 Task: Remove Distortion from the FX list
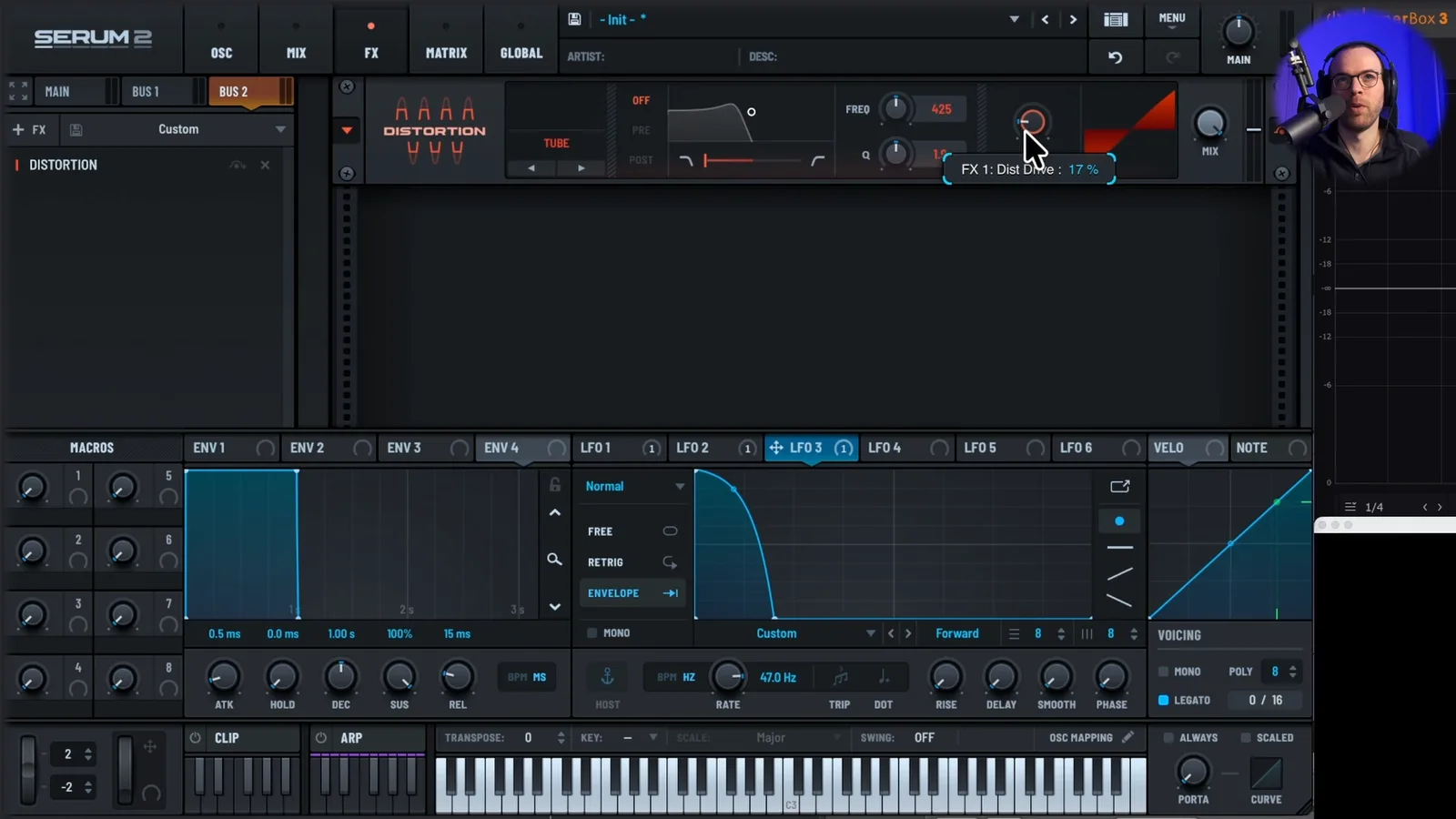[265, 165]
